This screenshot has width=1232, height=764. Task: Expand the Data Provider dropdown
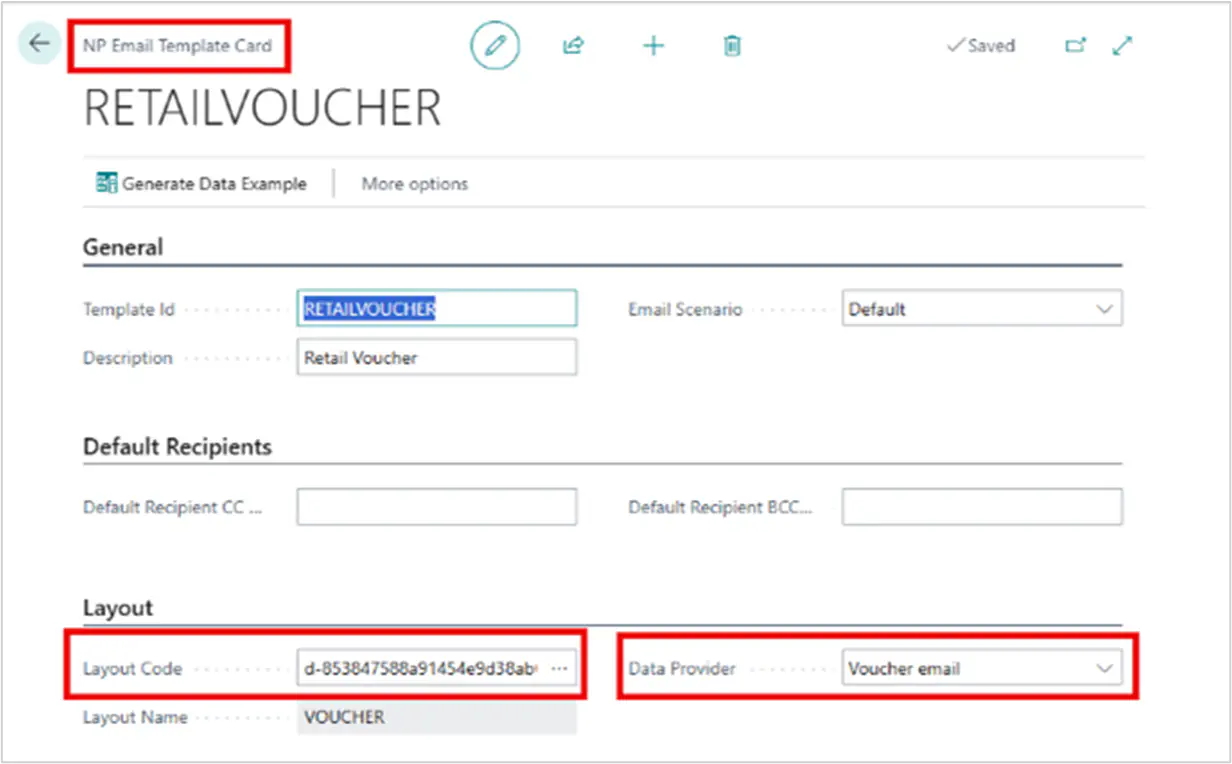pos(981,668)
